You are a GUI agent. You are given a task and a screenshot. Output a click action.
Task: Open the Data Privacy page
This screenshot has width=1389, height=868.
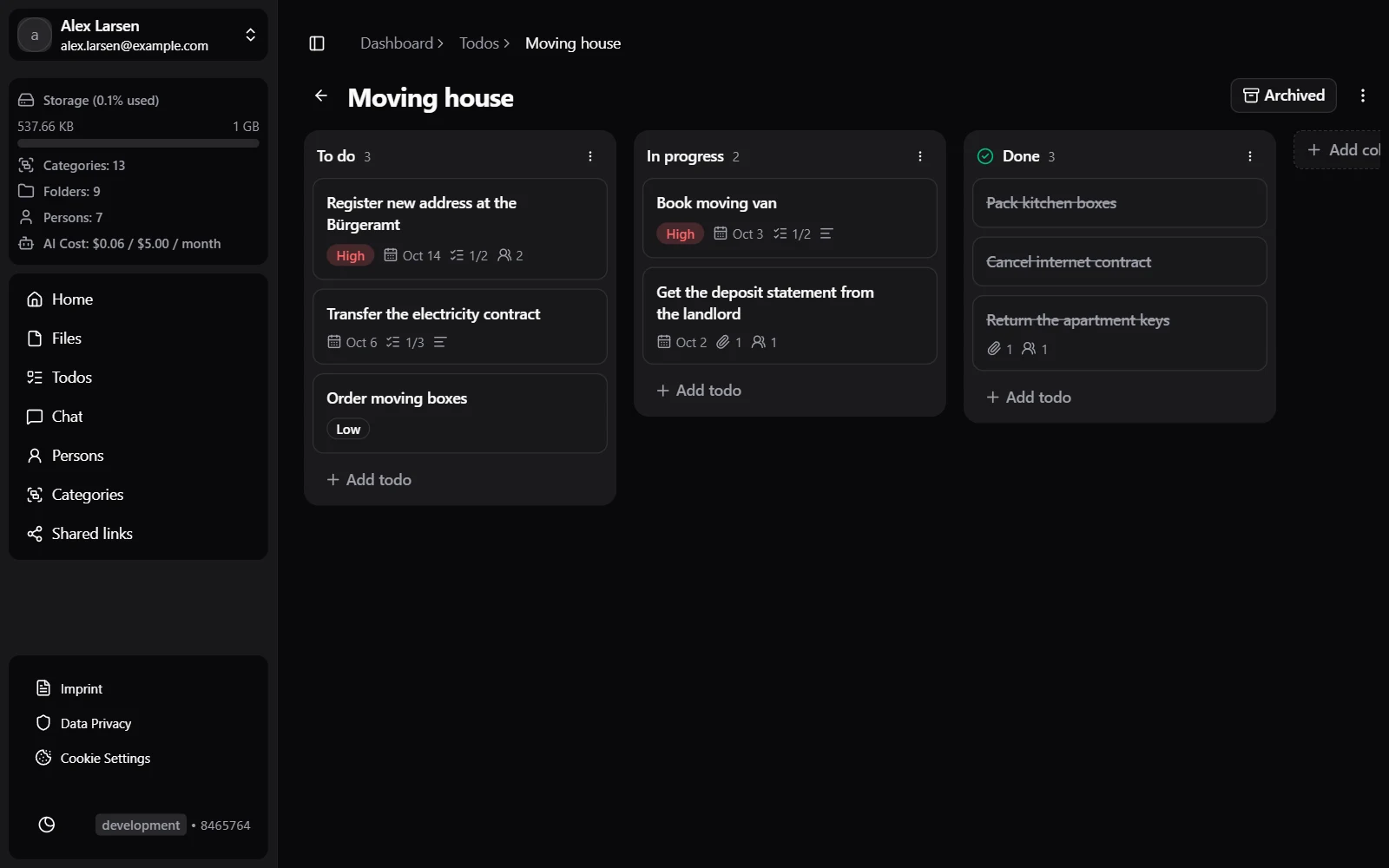coord(83,723)
